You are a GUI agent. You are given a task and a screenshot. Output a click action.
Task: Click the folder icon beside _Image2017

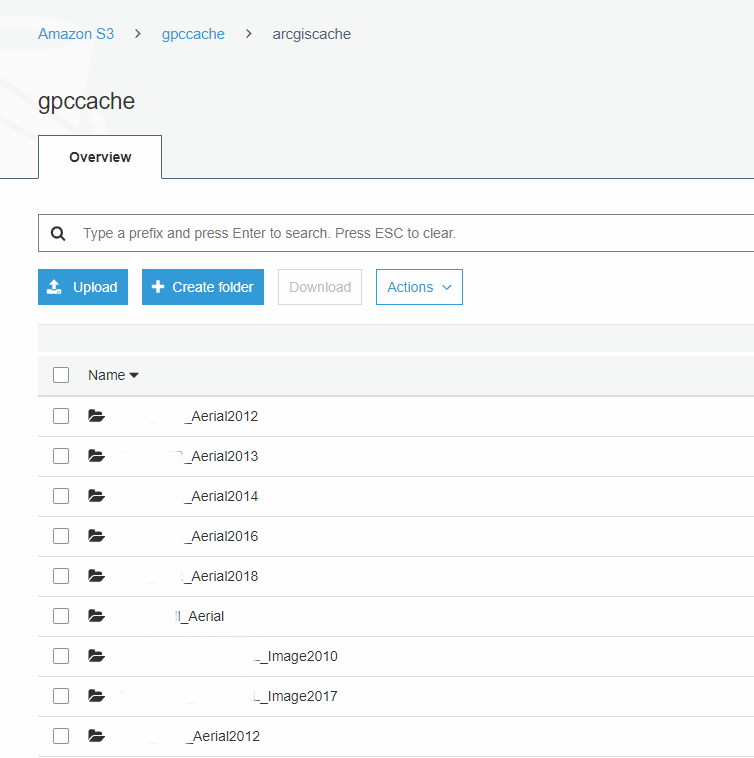click(96, 696)
